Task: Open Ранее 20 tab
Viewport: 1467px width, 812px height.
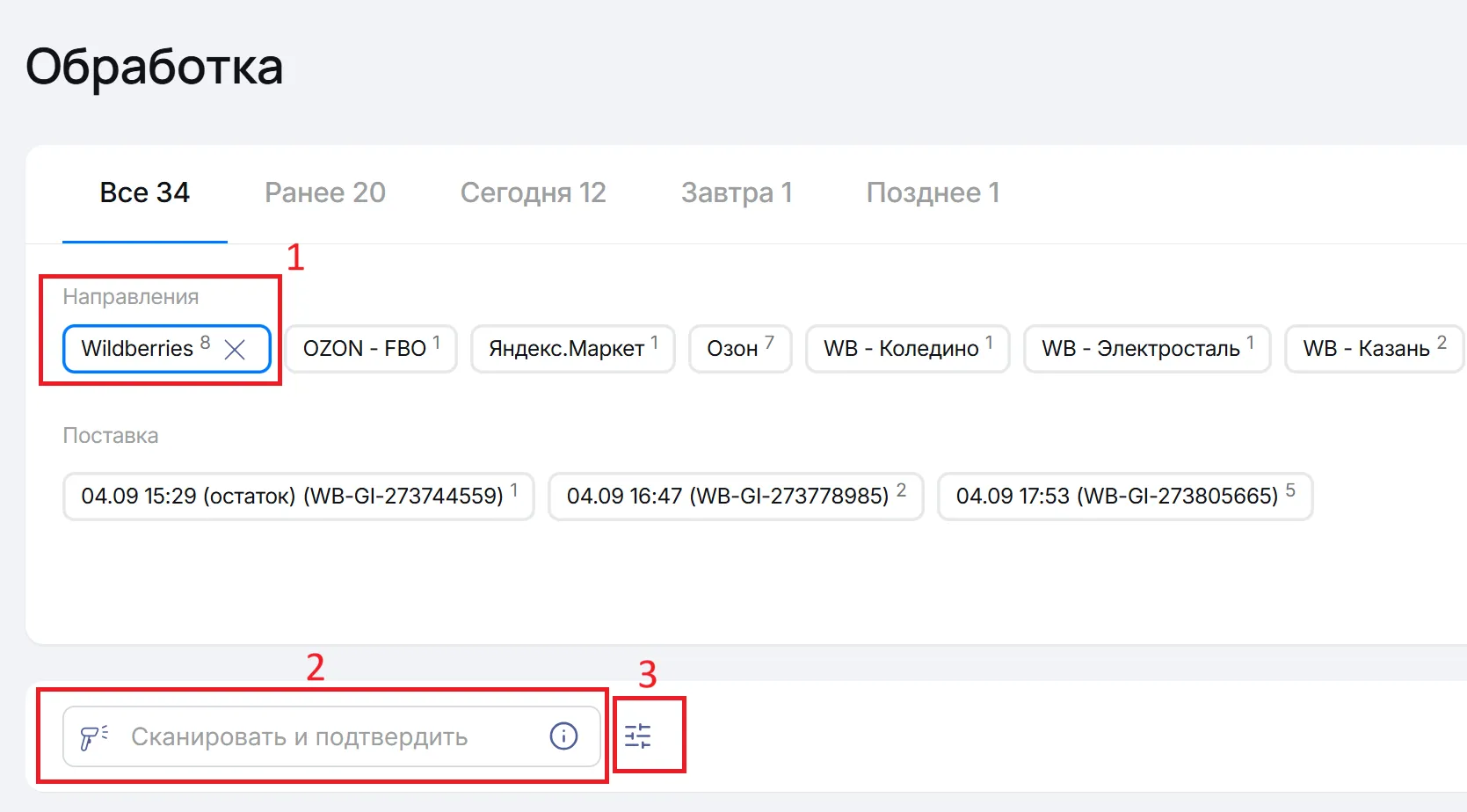Action: [x=325, y=192]
